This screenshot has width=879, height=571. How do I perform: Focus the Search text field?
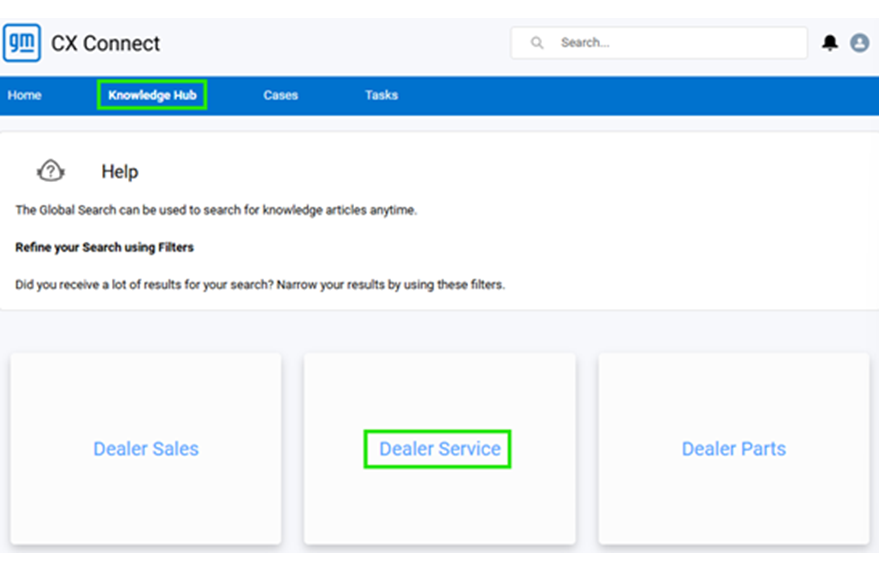(670, 43)
